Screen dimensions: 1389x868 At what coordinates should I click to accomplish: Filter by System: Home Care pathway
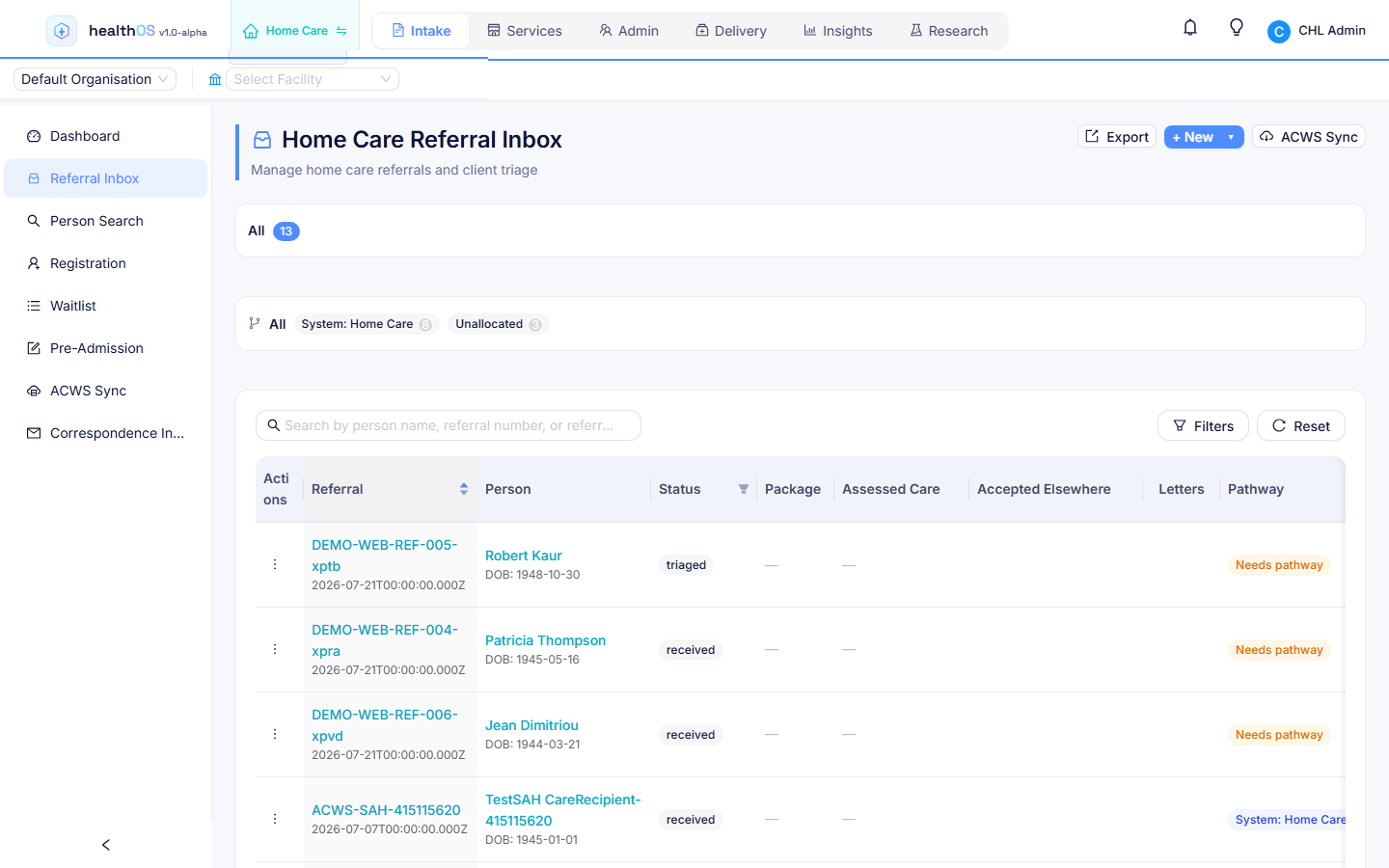pyautogui.click(x=367, y=324)
